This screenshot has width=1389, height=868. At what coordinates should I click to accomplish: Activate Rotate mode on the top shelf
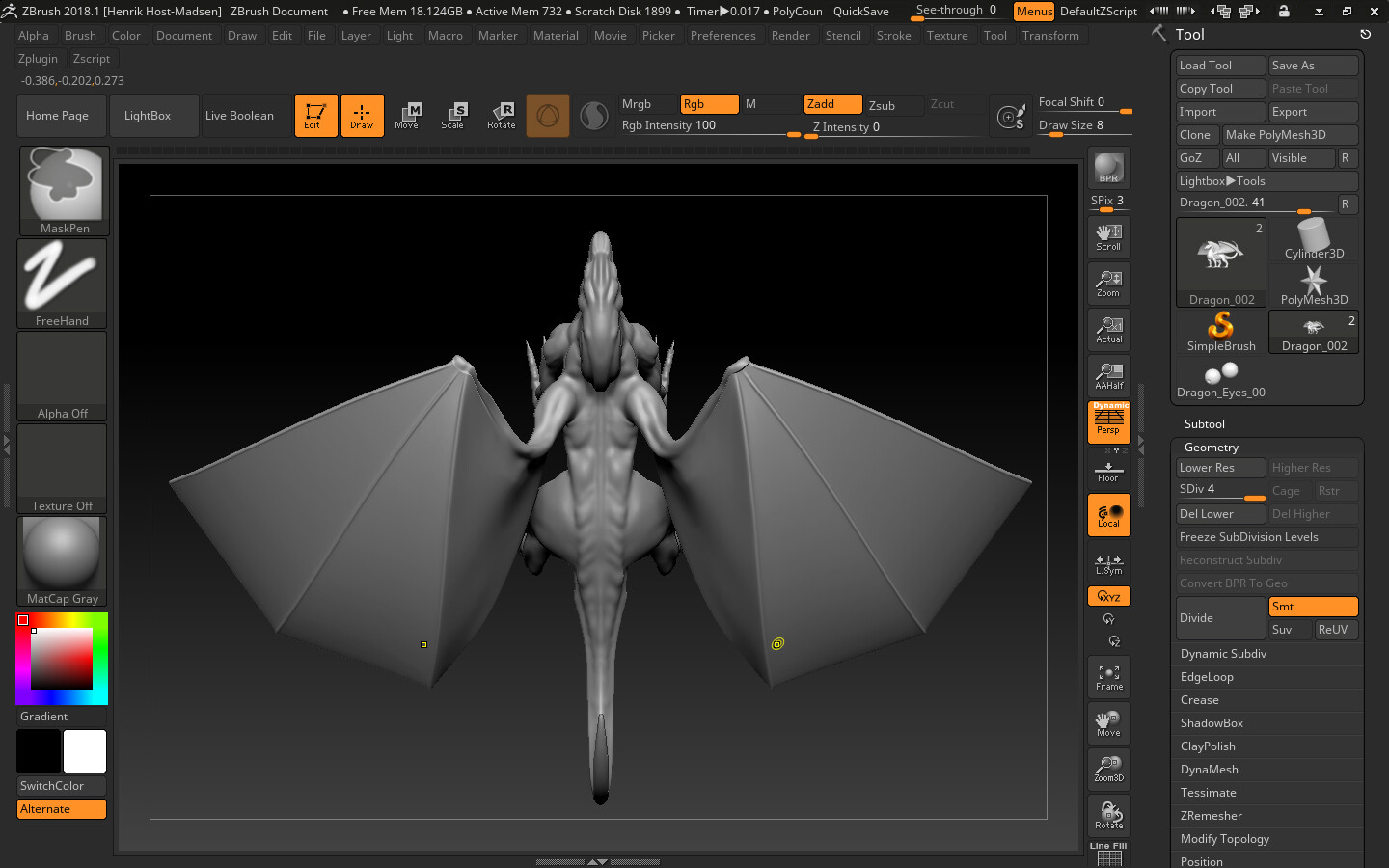click(x=502, y=115)
